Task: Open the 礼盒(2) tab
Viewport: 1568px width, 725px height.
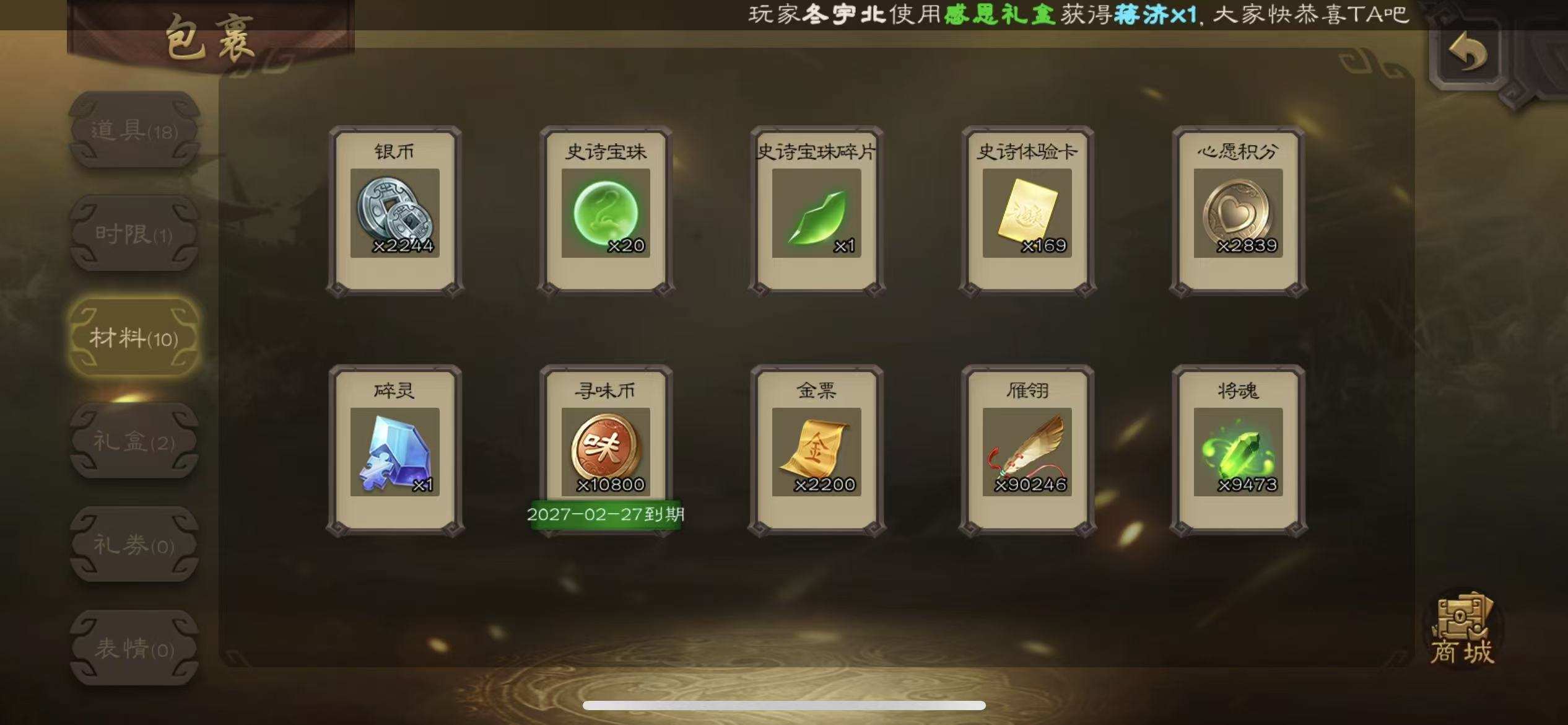Action: (x=134, y=441)
